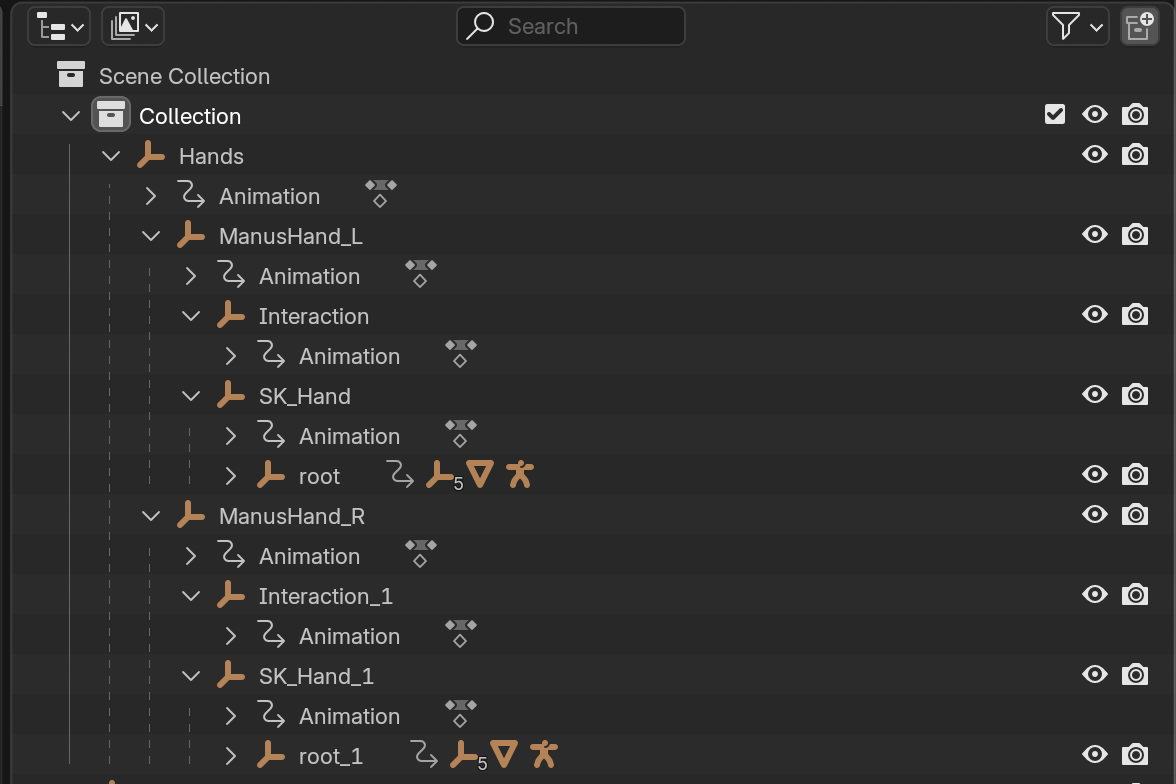Screen dimensions: 1176x784
Task: Open the outliner Filter dropdown
Action: [x=1077, y=26]
